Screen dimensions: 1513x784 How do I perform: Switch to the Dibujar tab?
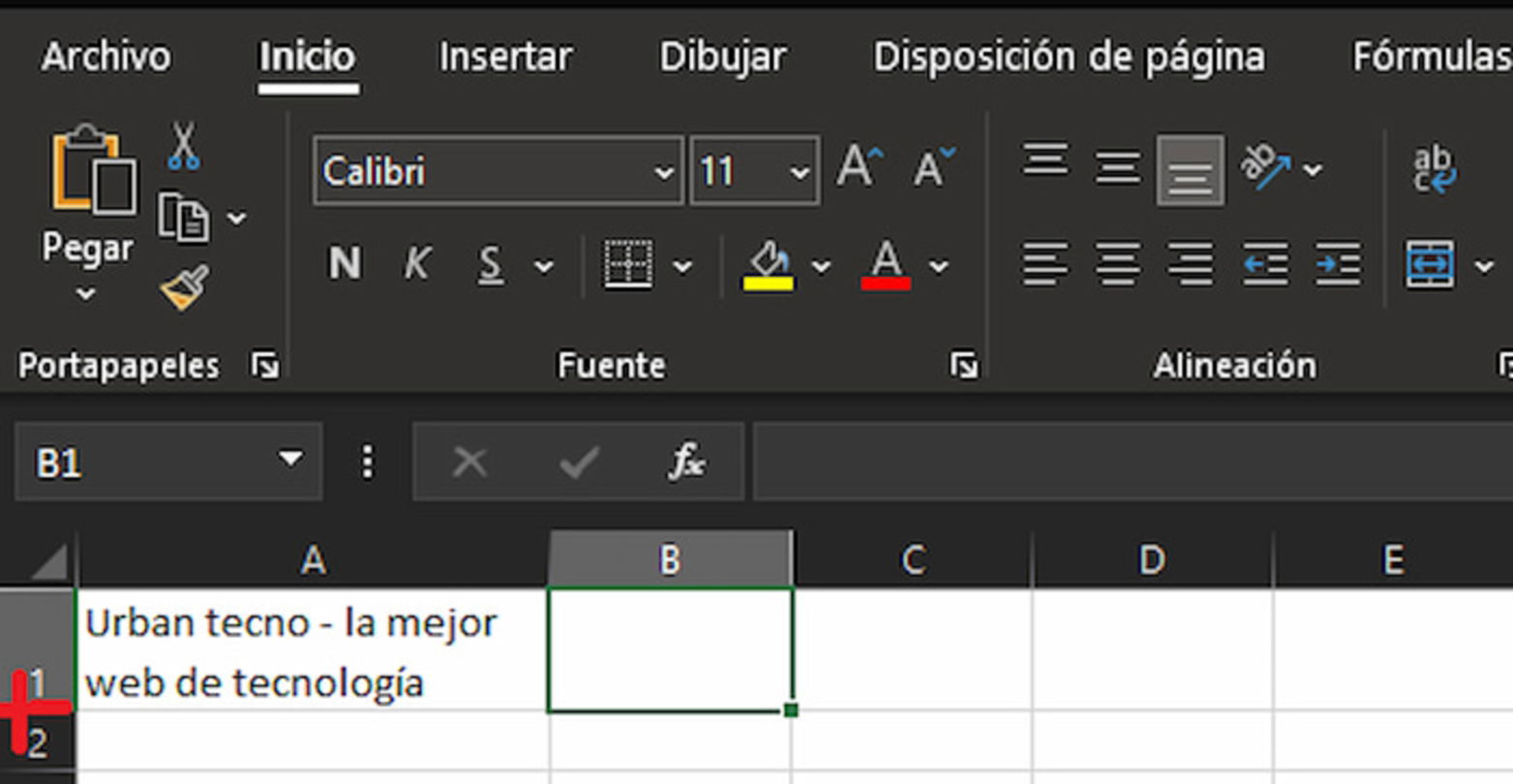point(722,56)
